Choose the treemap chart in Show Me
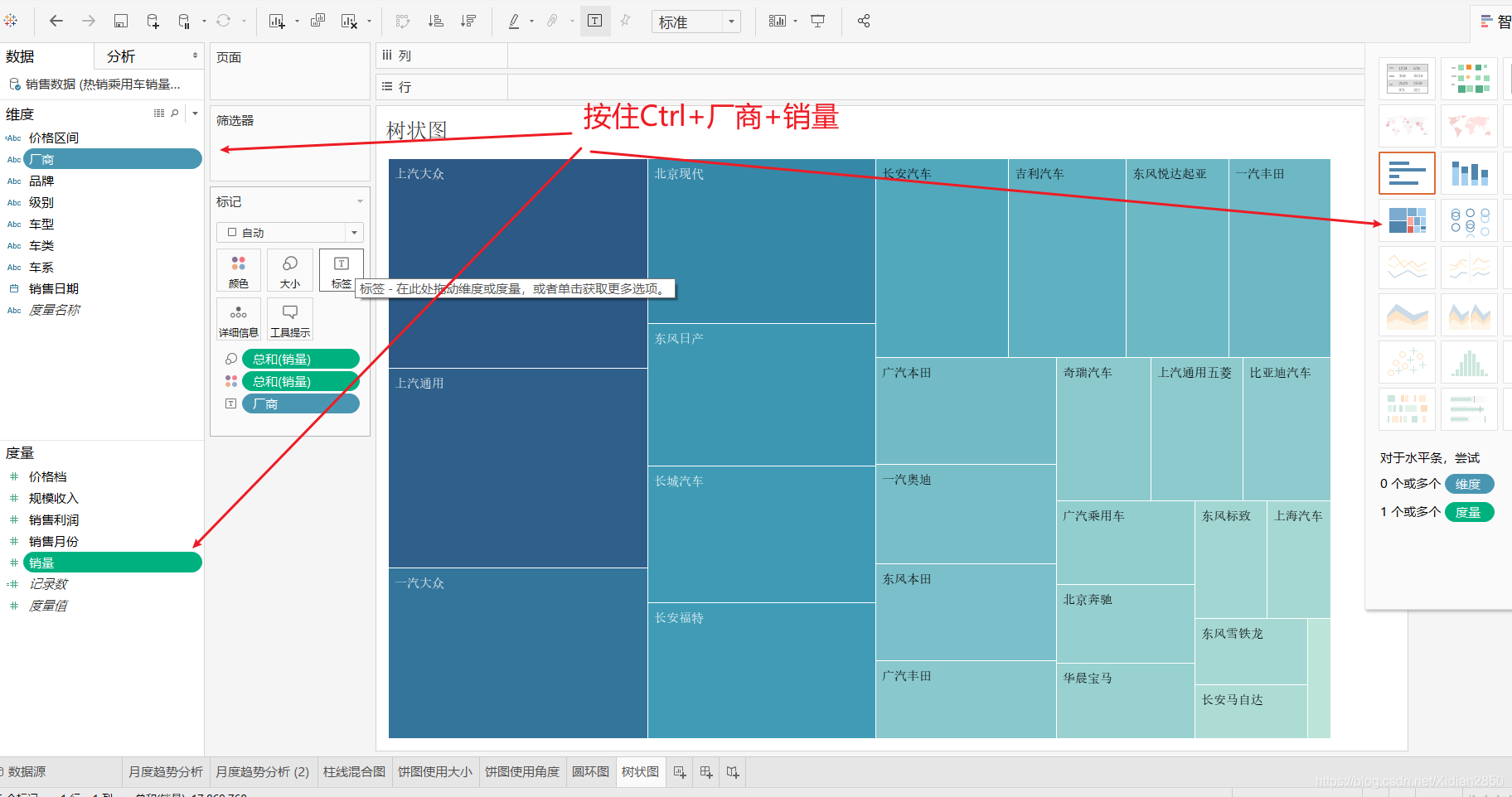1512x797 pixels. (x=1407, y=220)
